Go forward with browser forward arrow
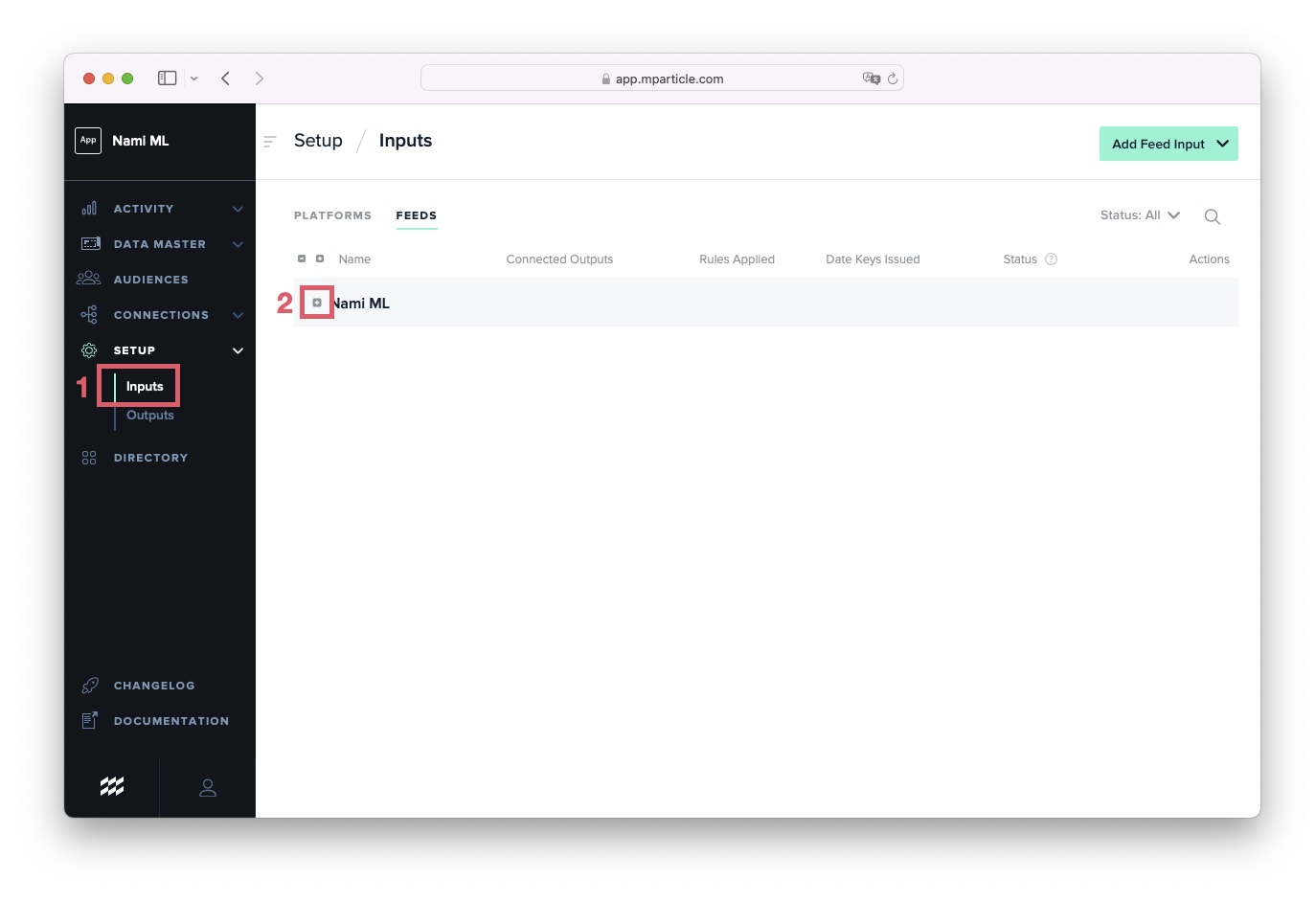Viewport: 1316px width, 924px height. 259,78
